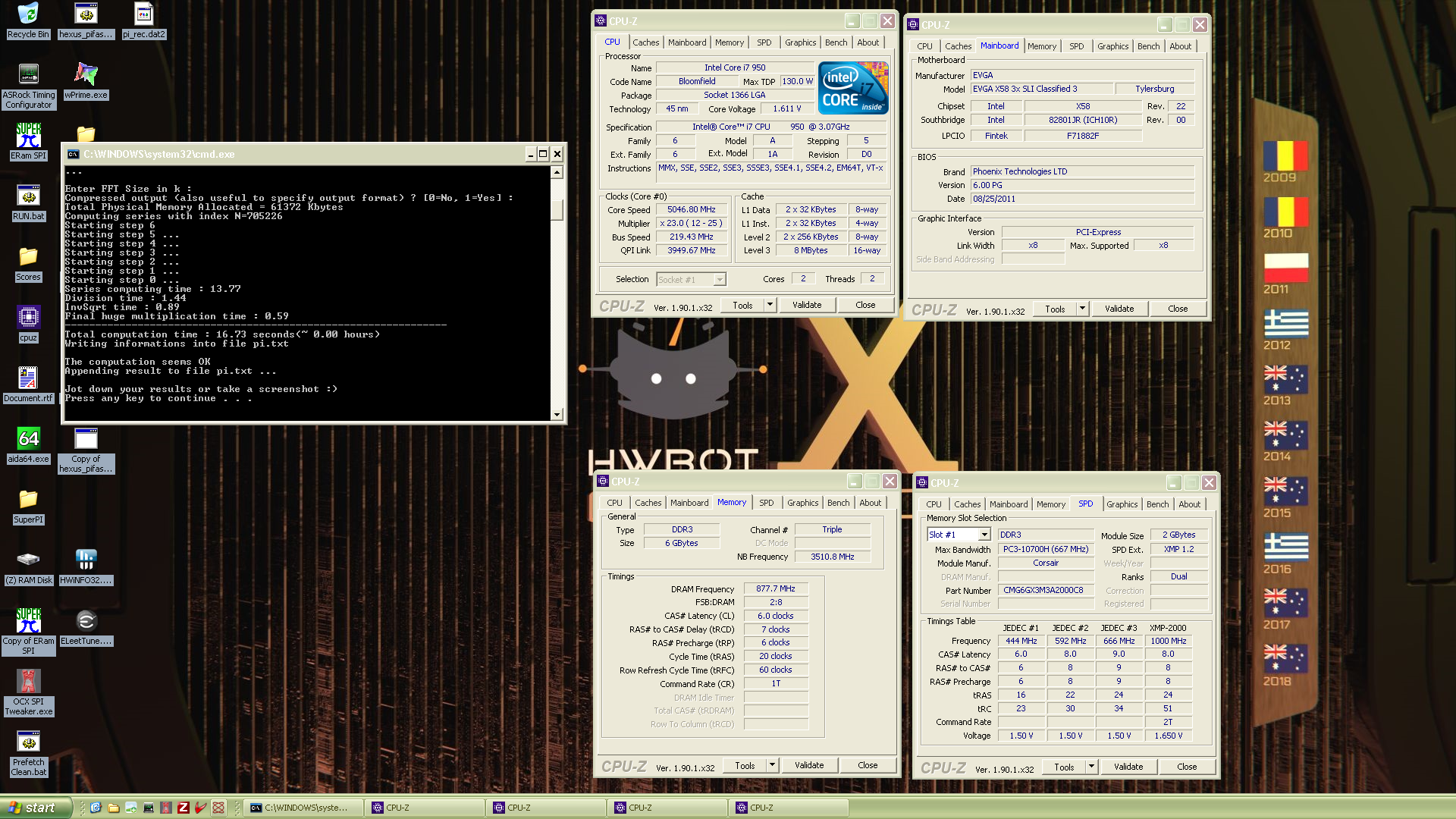Open the Copy of hexus_pifas icon

(86, 450)
